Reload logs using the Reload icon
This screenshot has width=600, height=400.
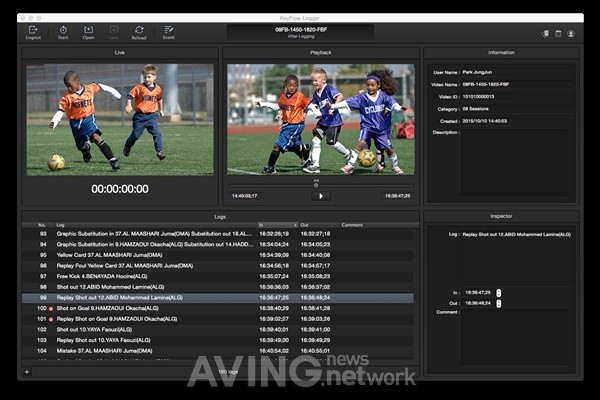coord(139,33)
